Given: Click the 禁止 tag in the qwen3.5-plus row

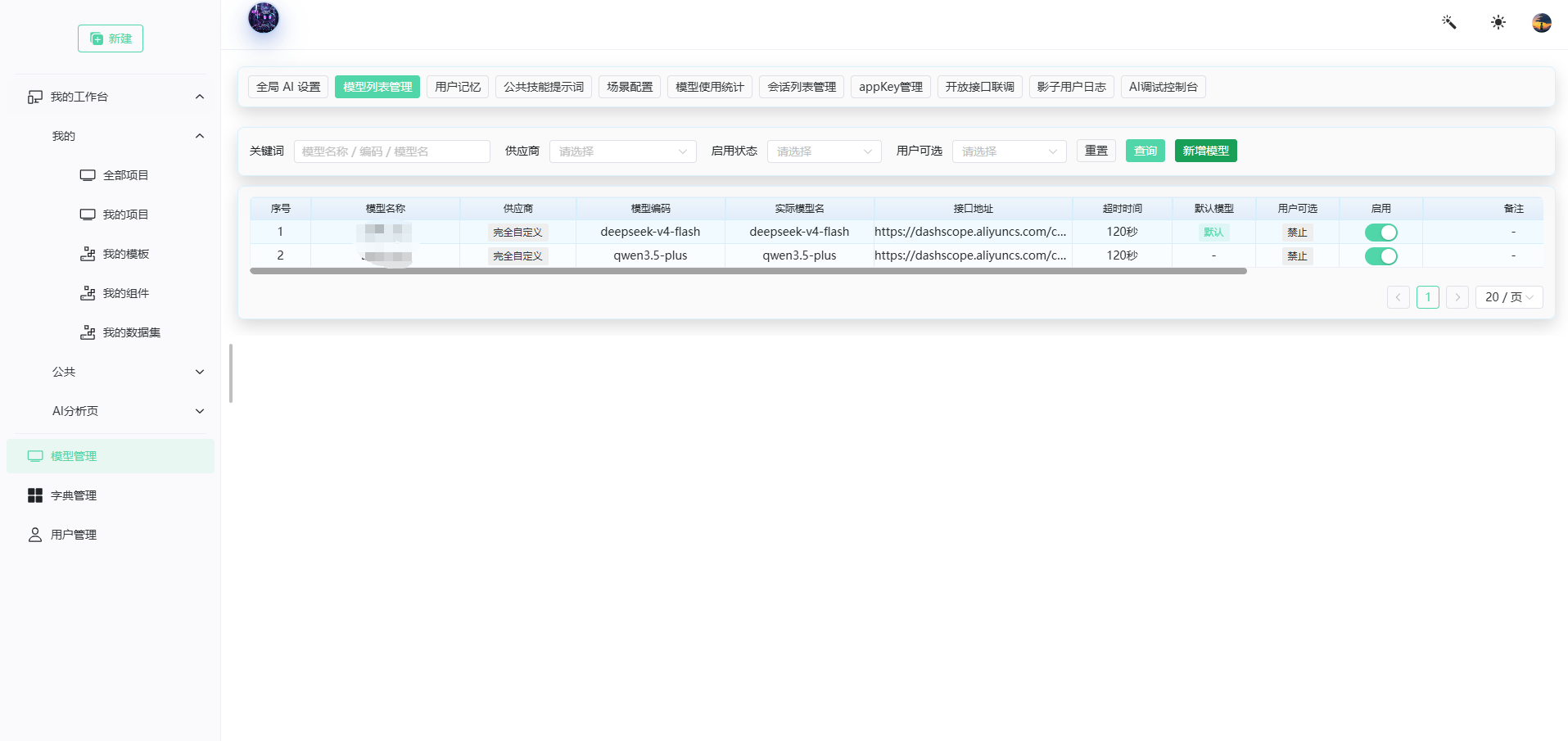Looking at the screenshot, I should [x=1297, y=256].
